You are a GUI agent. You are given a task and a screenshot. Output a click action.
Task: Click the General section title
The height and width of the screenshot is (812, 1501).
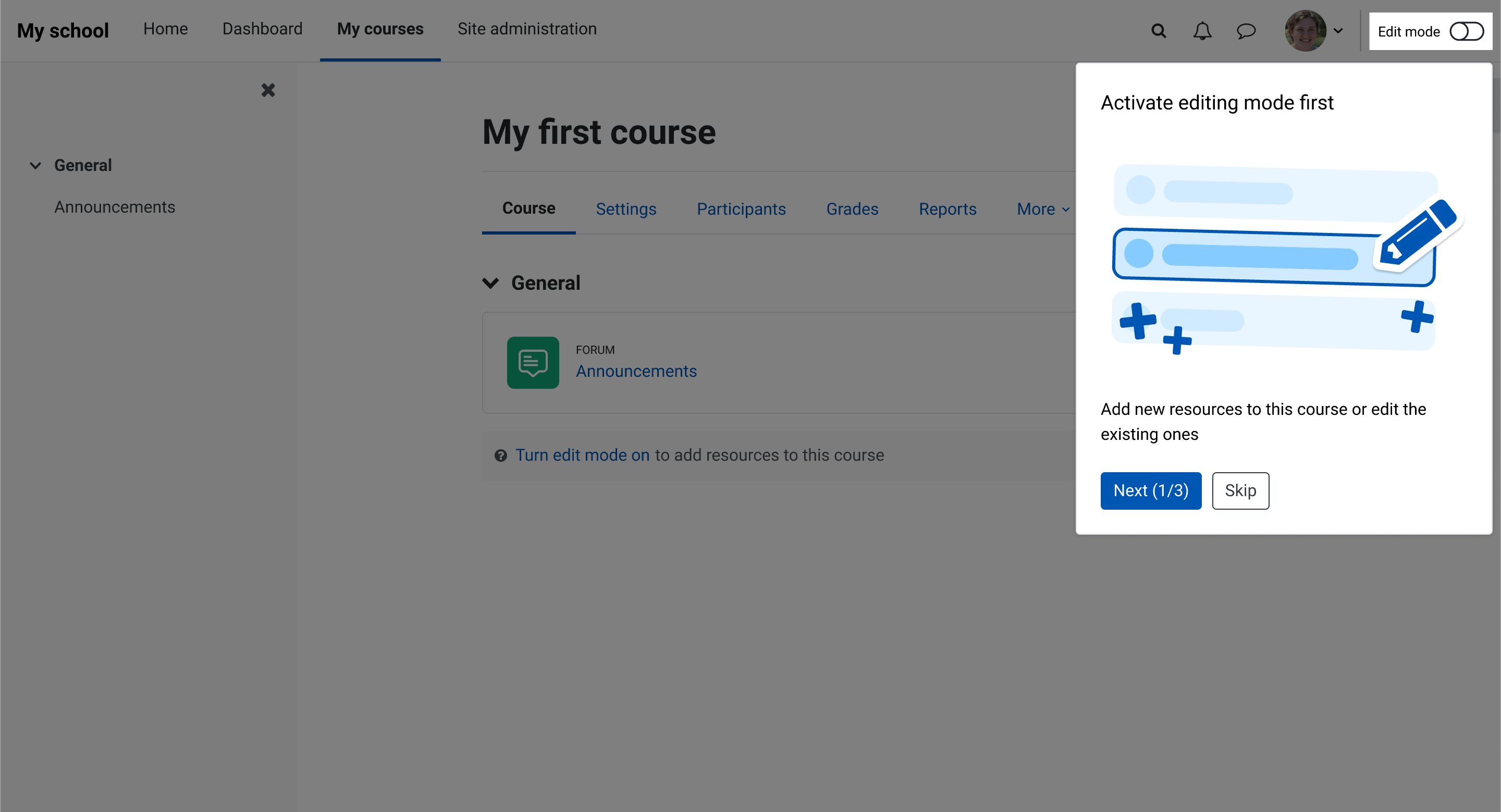point(545,283)
